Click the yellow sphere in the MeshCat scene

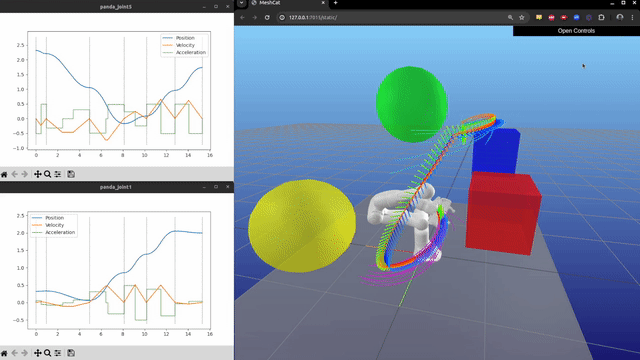(x=302, y=226)
